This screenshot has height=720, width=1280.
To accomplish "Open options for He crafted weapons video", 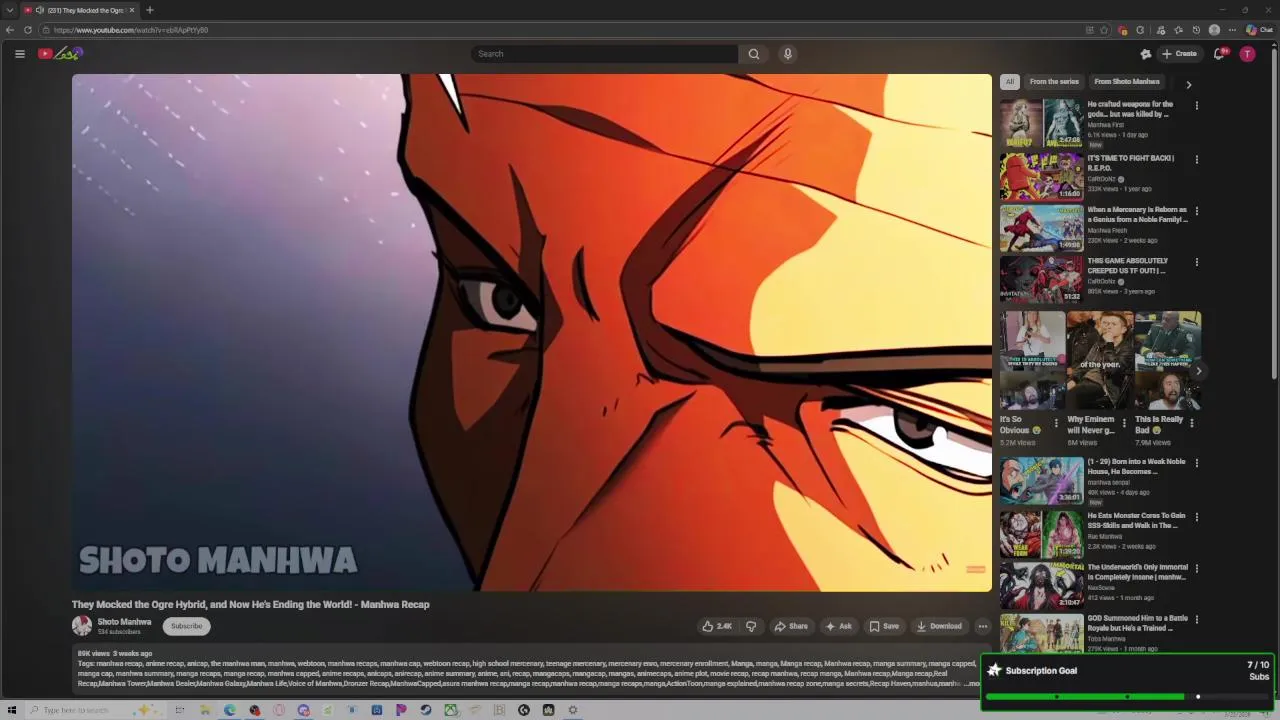I will (x=1197, y=106).
